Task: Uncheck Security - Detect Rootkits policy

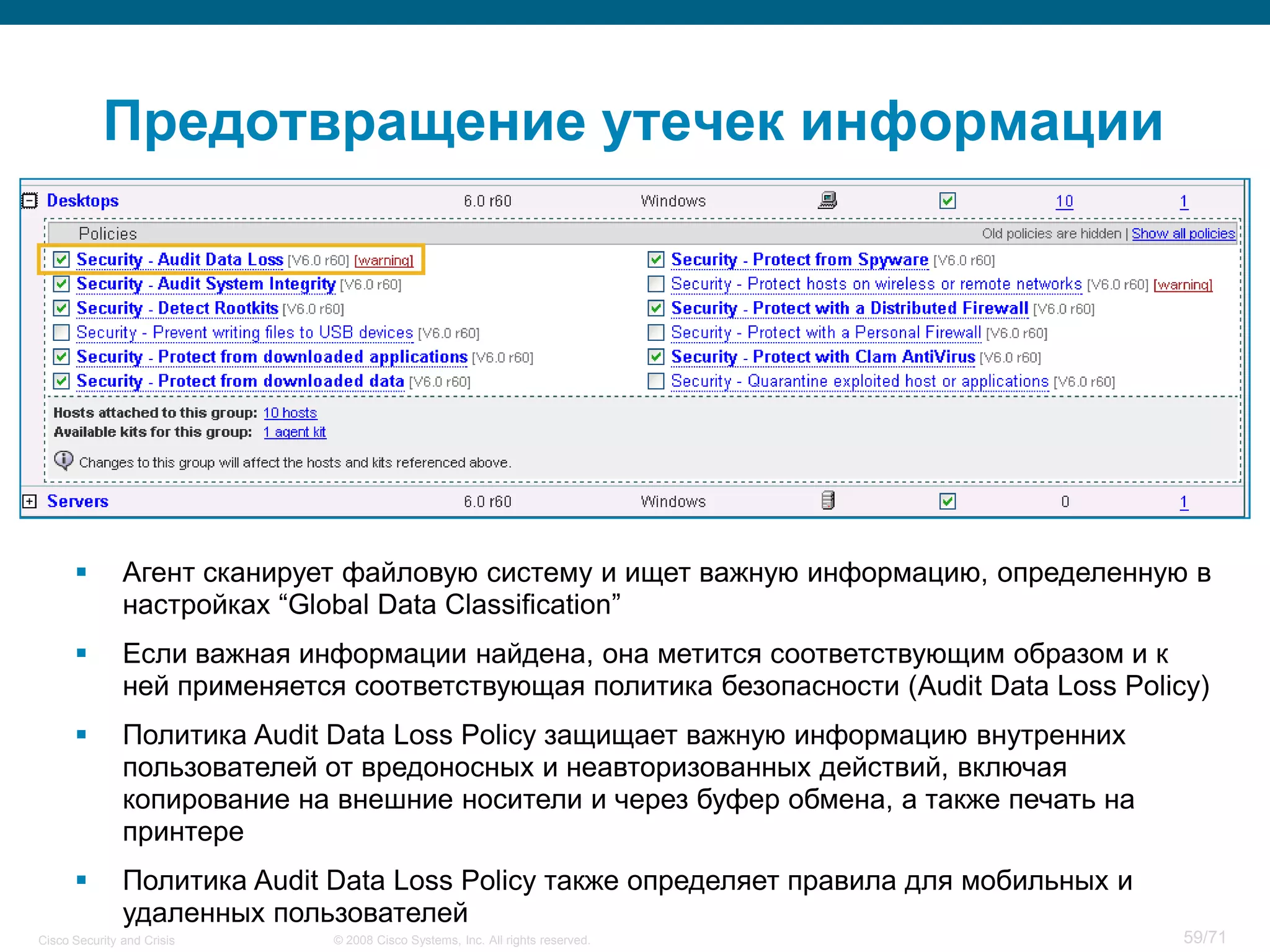Action: [x=61, y=308]
